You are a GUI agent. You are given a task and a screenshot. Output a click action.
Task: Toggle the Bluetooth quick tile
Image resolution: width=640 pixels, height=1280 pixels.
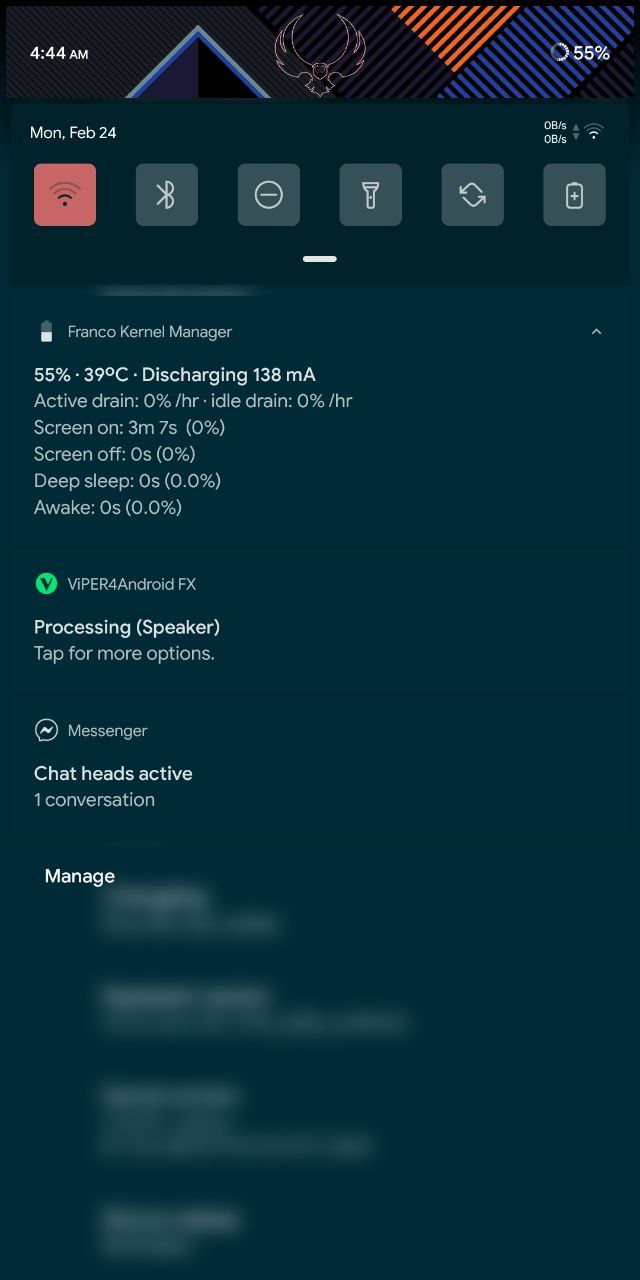click(x=167, y=195)
